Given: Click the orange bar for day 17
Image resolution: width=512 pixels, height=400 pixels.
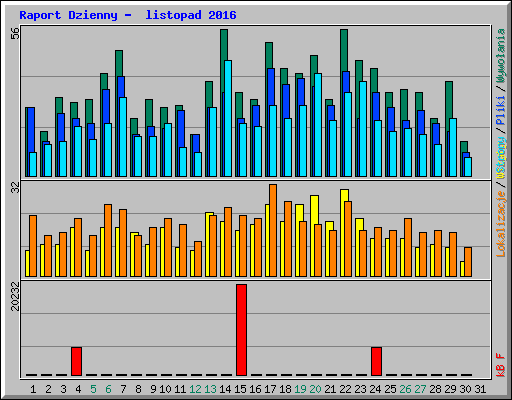Looking at the screenshot, I should coord(273,230).
